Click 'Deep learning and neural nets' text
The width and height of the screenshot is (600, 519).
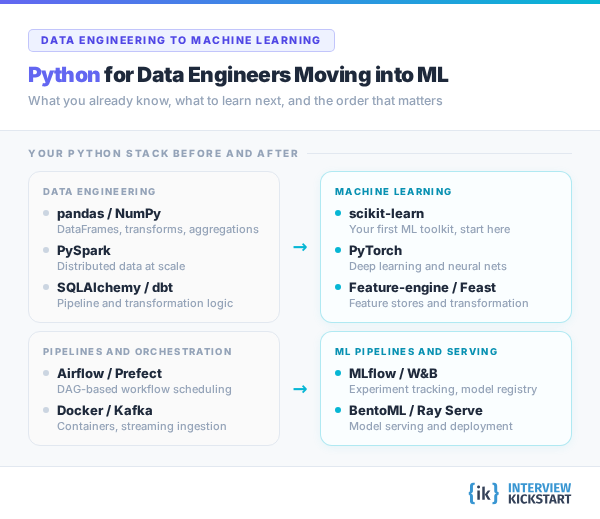pos(427,266)
